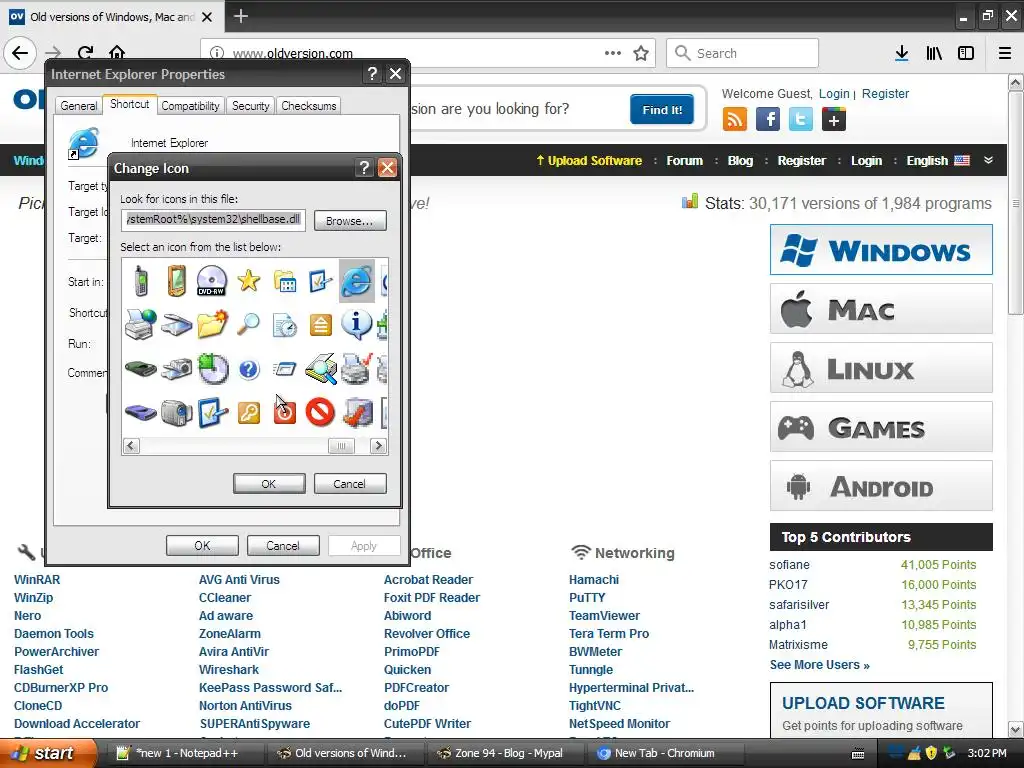
Task: Click Blog in site navigation bar
Action: [x=740, y=161]
